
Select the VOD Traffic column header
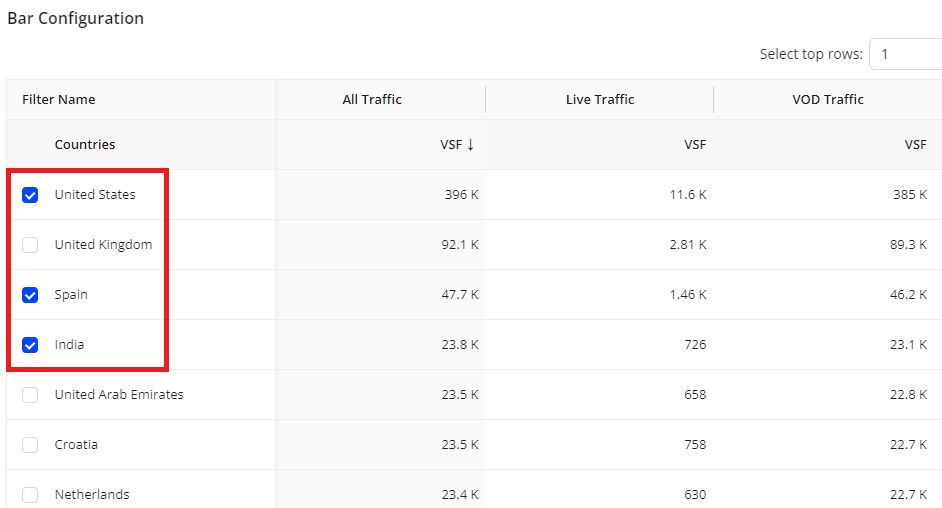[827, 100]
